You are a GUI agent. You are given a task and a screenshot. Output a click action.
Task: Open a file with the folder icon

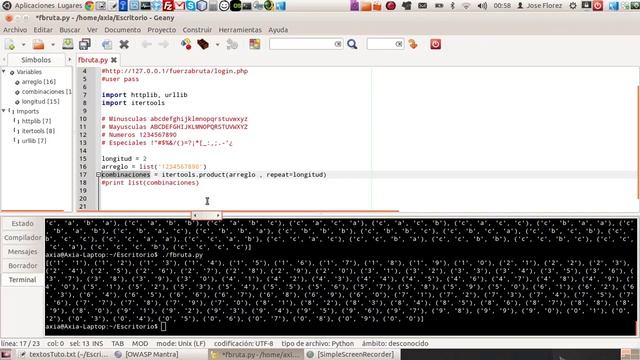click(38, 44)
